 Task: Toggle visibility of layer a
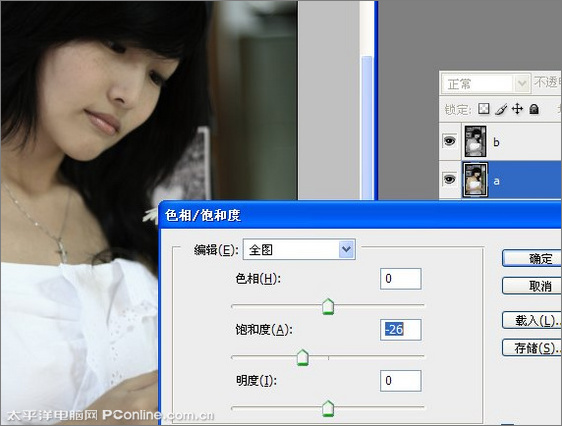pos(449,179)
